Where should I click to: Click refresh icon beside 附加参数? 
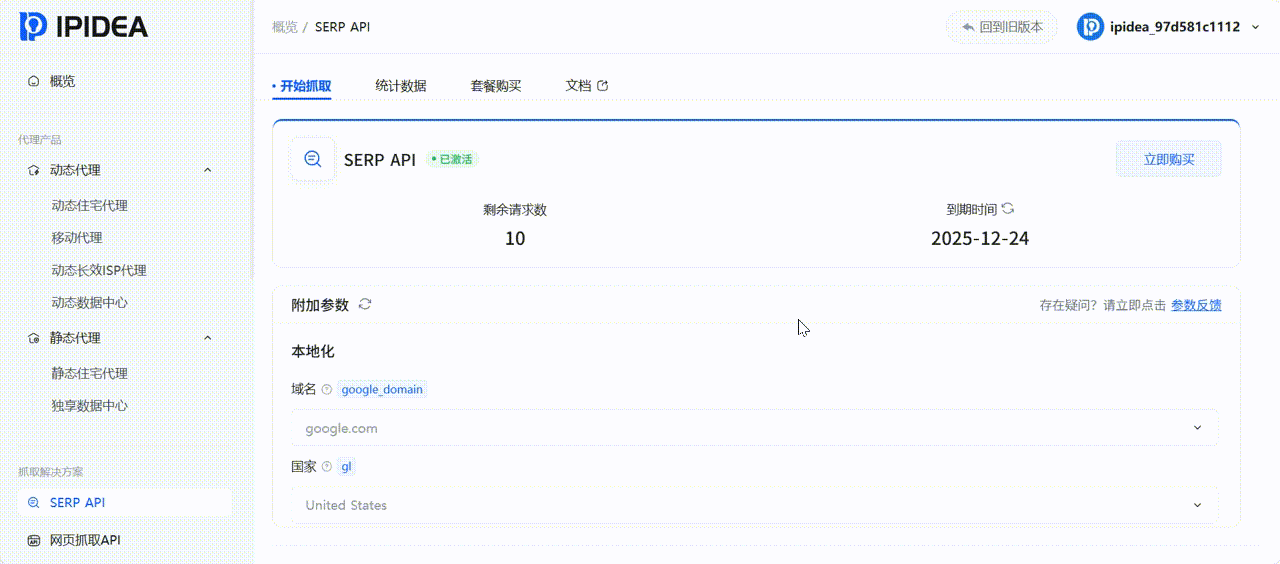365,304
